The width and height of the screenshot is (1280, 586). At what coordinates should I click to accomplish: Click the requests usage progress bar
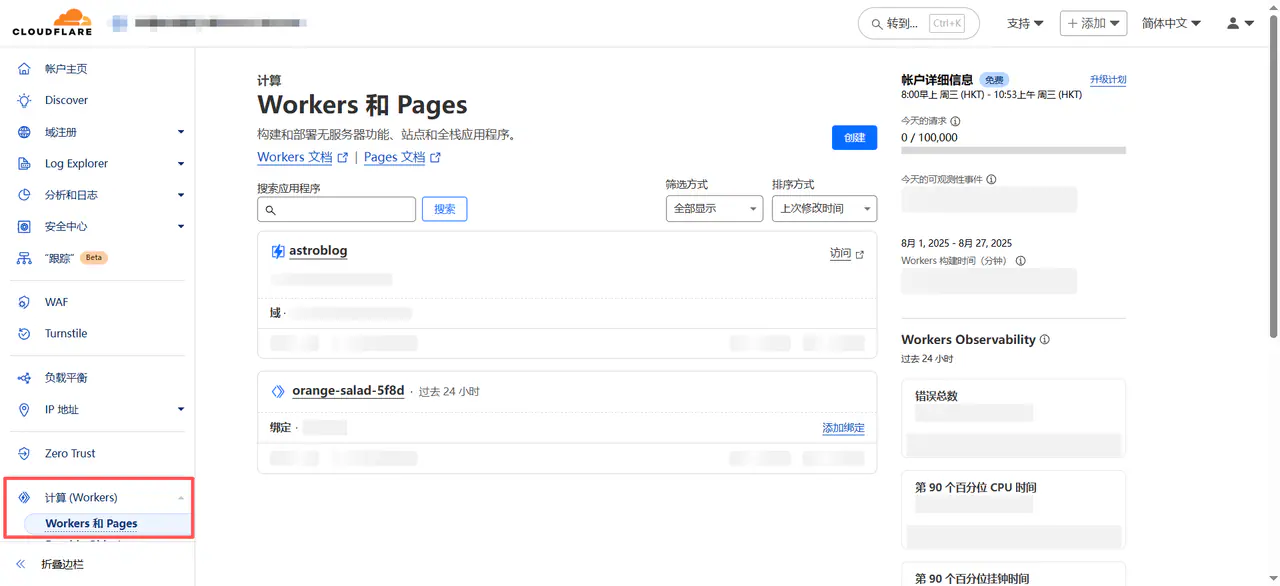click(x=1013, y=151)
